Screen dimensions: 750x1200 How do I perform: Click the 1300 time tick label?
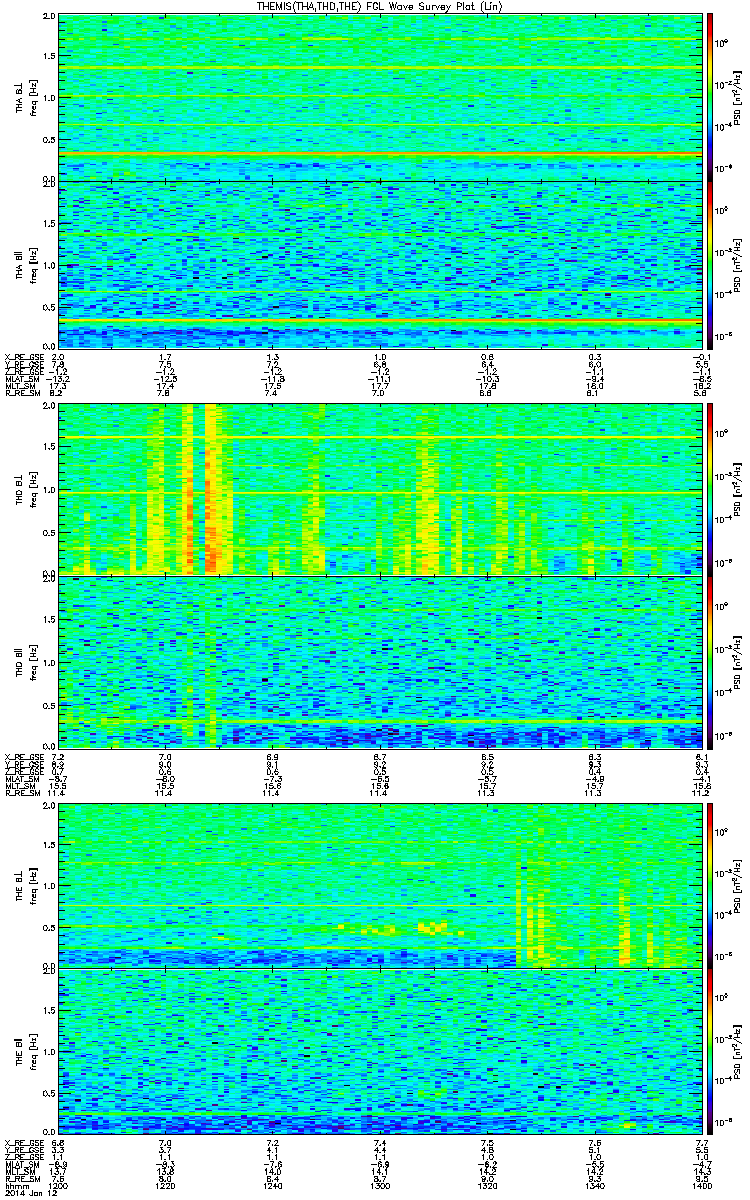pyautogui.click(x=379, y=1186)
